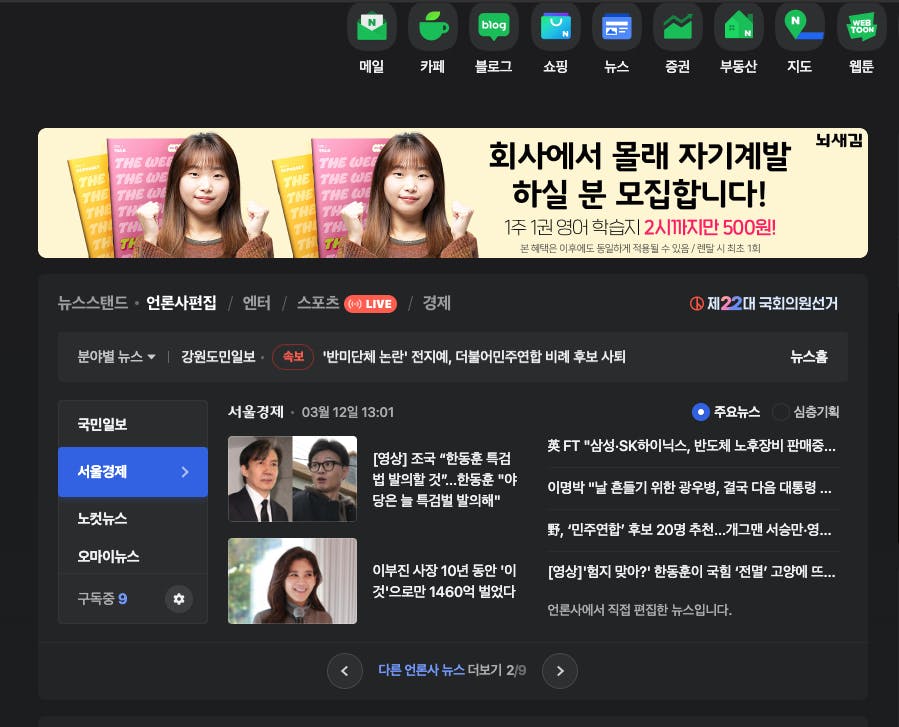899x727 pixels.
Task: Click the election stamp icon beside 제22대
Action: point(697,303)
